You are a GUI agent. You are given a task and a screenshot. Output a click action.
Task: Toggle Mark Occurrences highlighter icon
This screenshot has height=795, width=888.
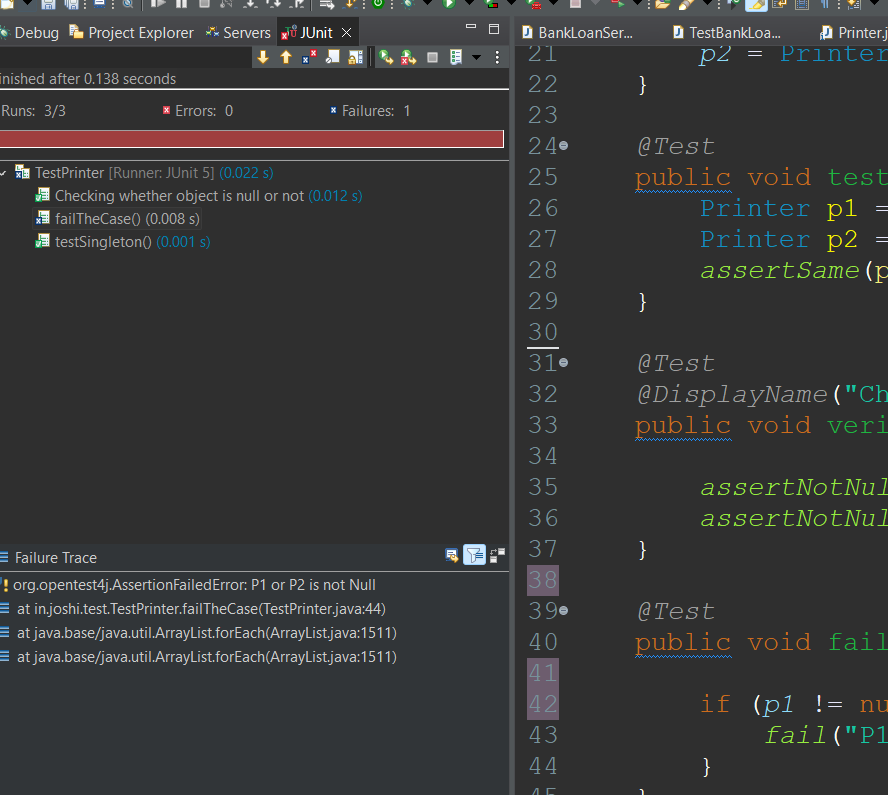pos(756,4)
